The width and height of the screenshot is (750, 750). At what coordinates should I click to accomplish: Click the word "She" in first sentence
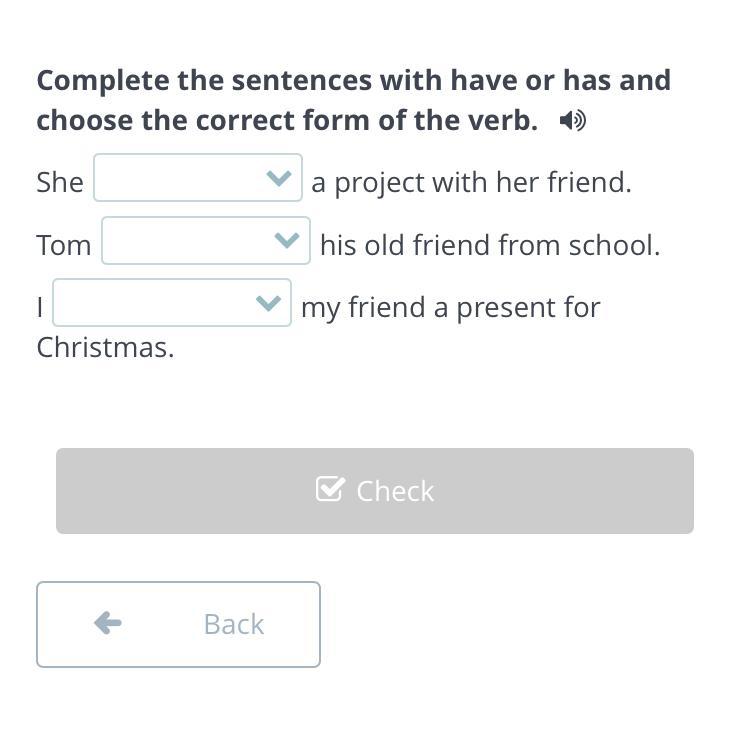pos(60,182)
